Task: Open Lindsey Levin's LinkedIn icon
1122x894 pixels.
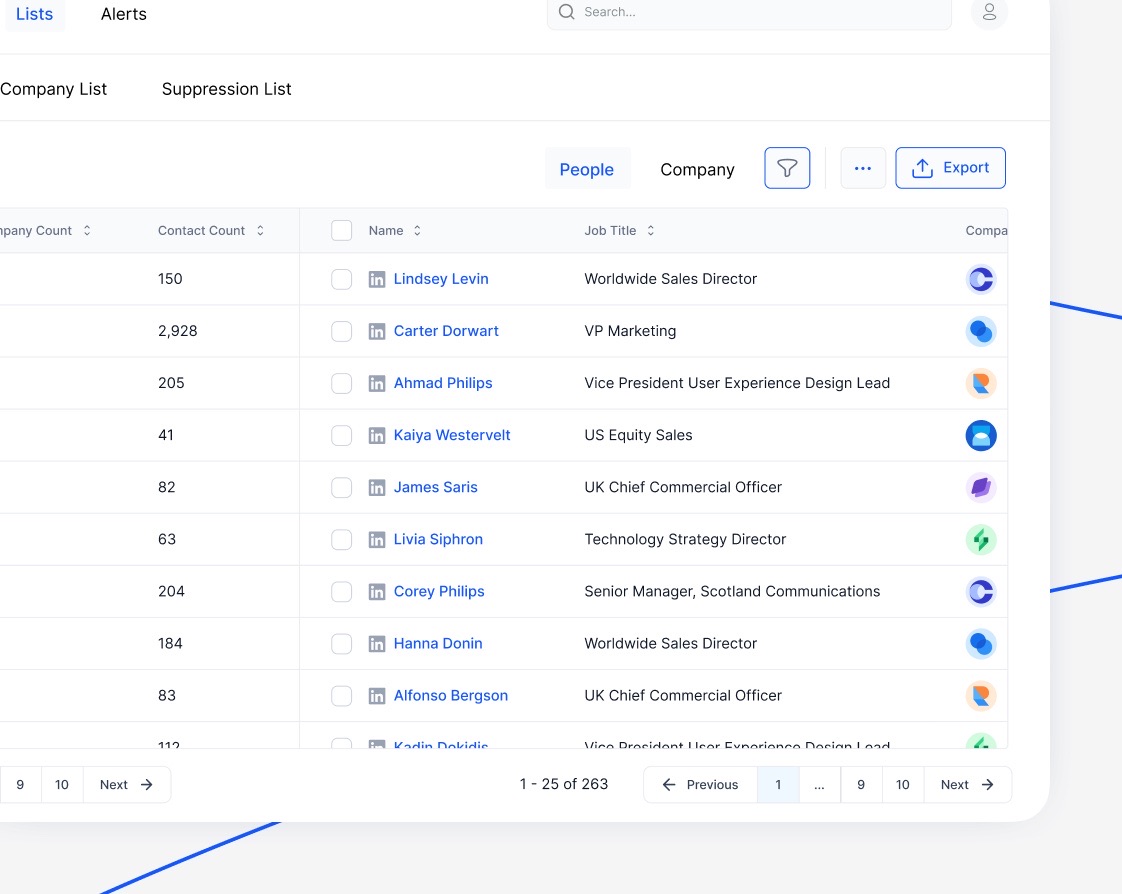Action: point(376,279)
